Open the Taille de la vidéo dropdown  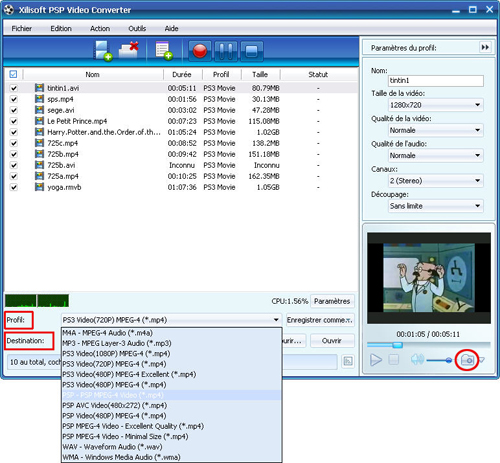tap(436, 105)
